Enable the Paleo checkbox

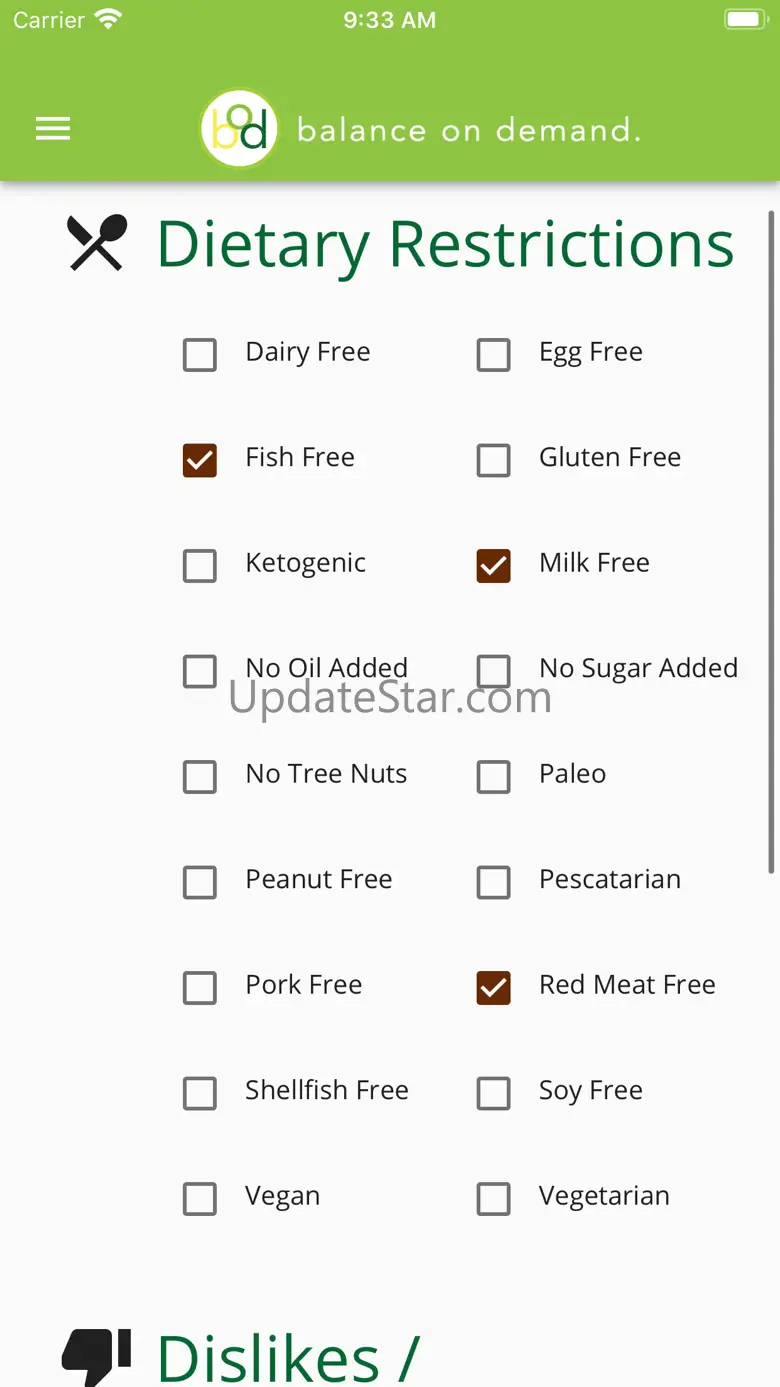494,777
